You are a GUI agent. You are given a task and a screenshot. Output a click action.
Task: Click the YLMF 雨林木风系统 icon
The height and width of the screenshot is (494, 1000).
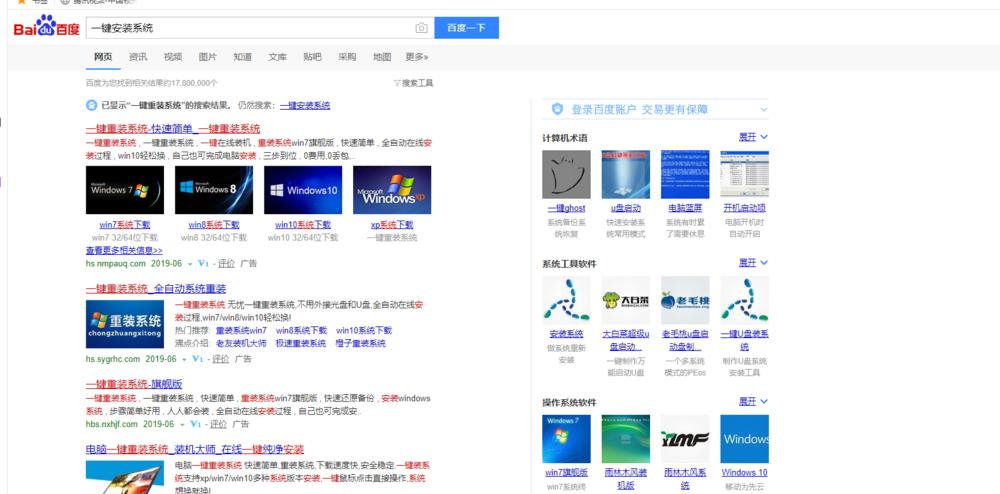pos(685,439)
